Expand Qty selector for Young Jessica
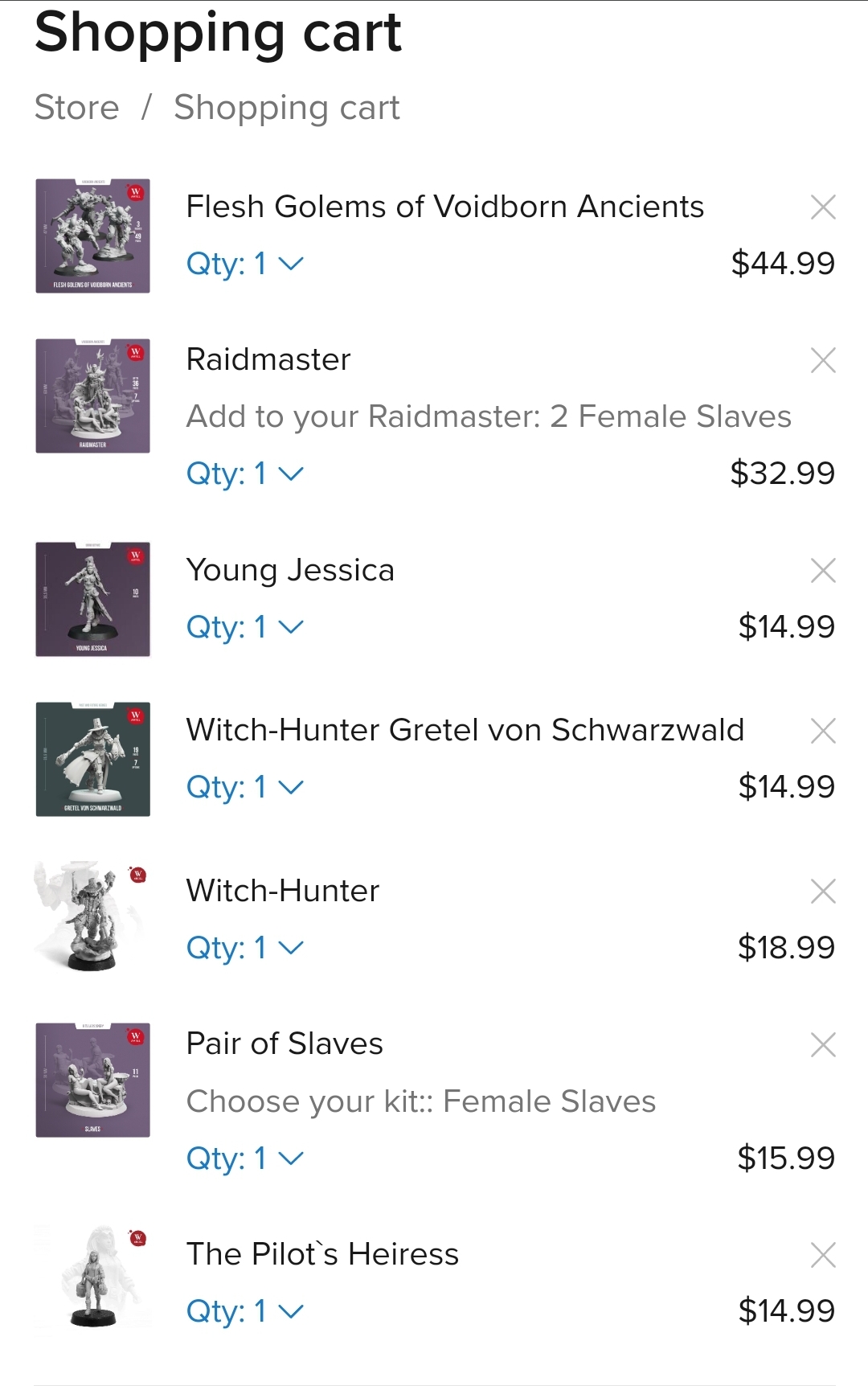 [x=245, y=627]
